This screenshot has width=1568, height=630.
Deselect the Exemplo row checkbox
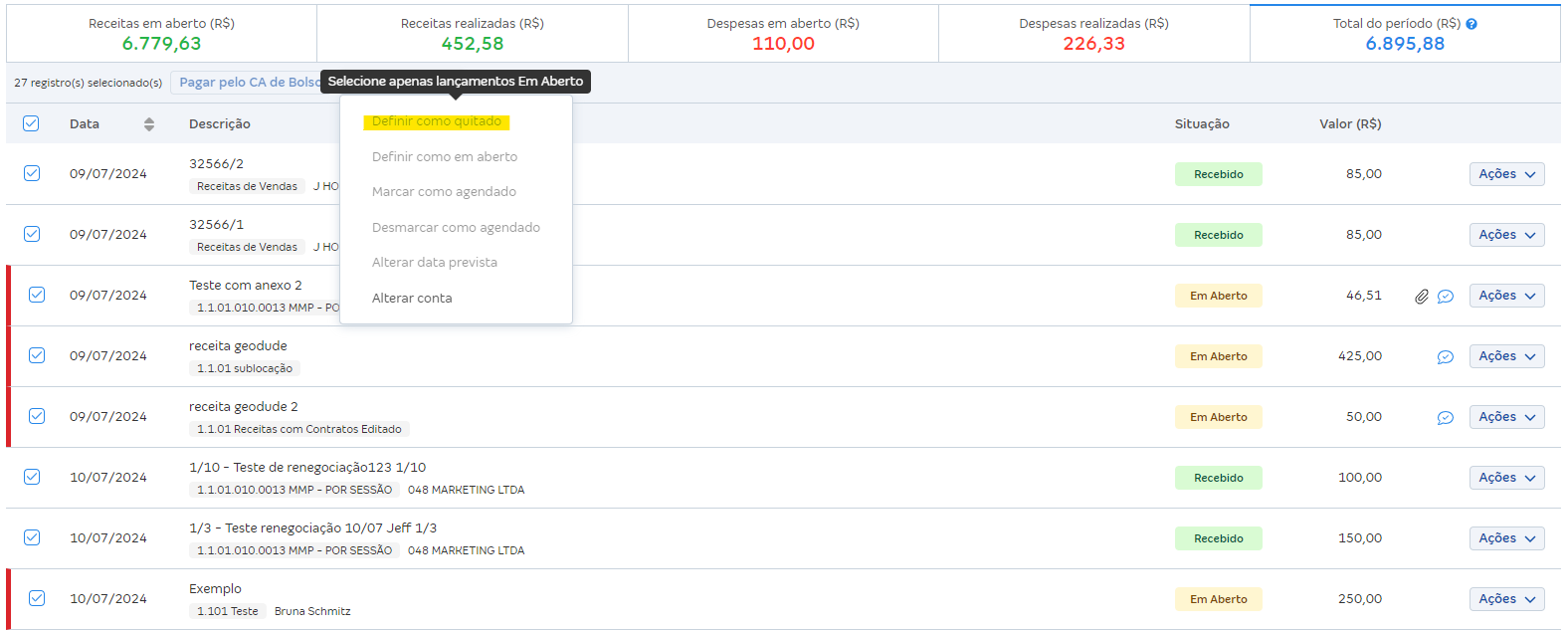[x=37, y=598]
